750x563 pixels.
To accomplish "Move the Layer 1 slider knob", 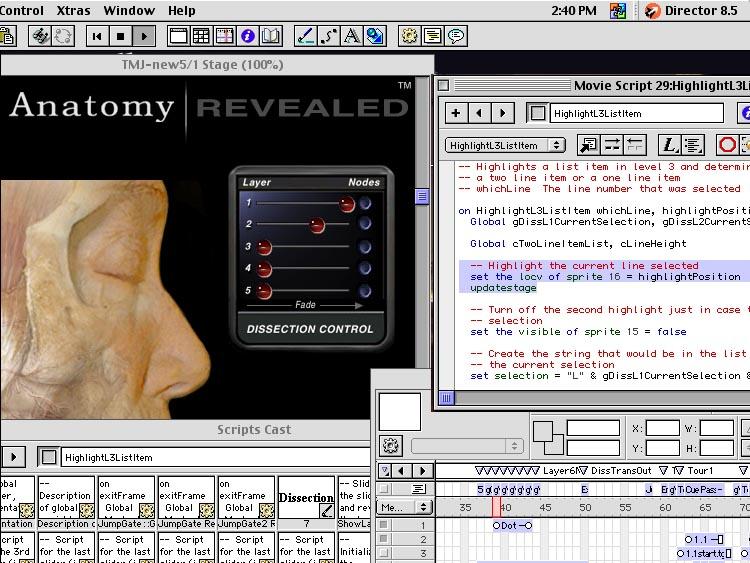I will 347,204.
